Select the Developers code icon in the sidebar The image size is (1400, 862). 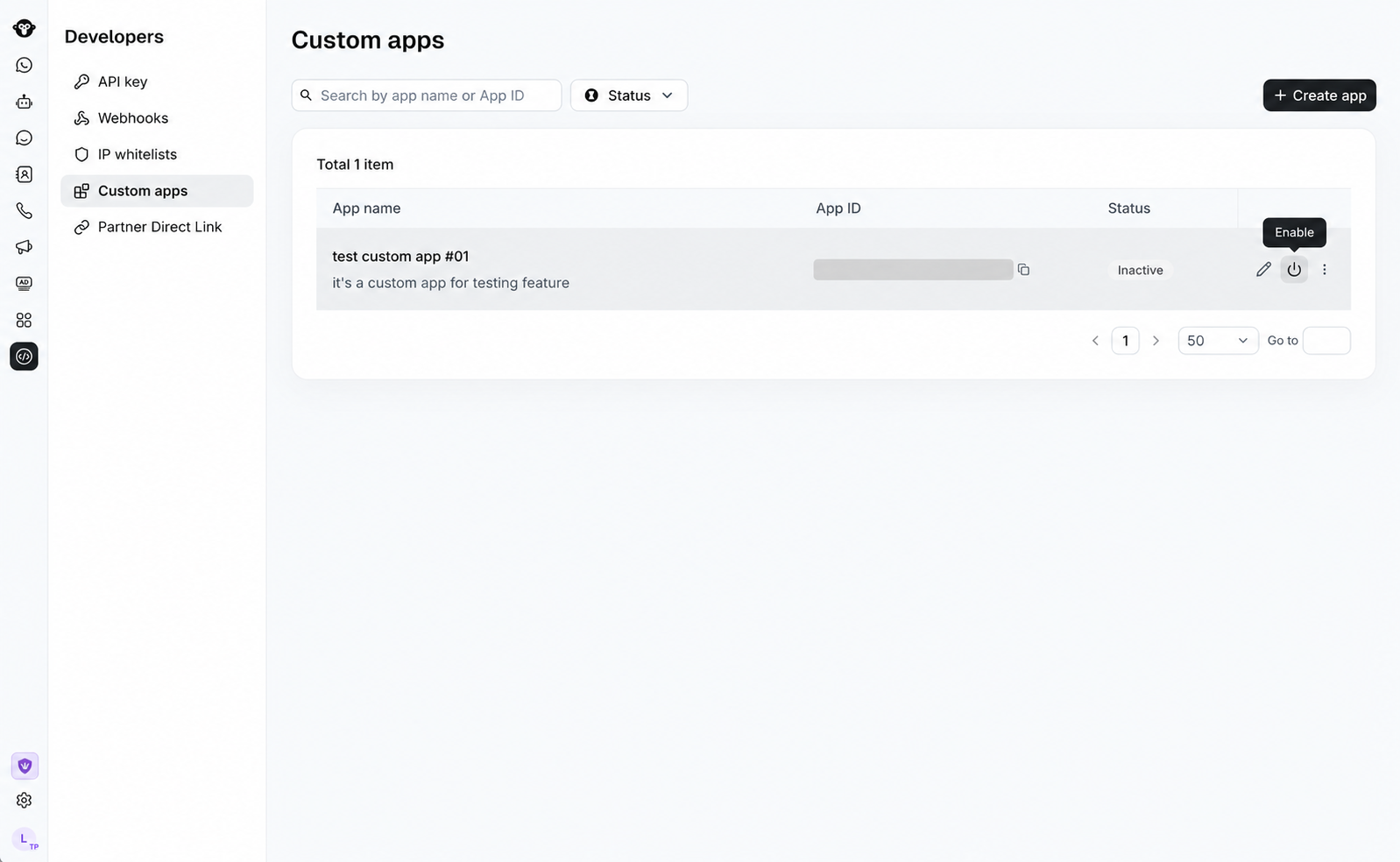24,357
